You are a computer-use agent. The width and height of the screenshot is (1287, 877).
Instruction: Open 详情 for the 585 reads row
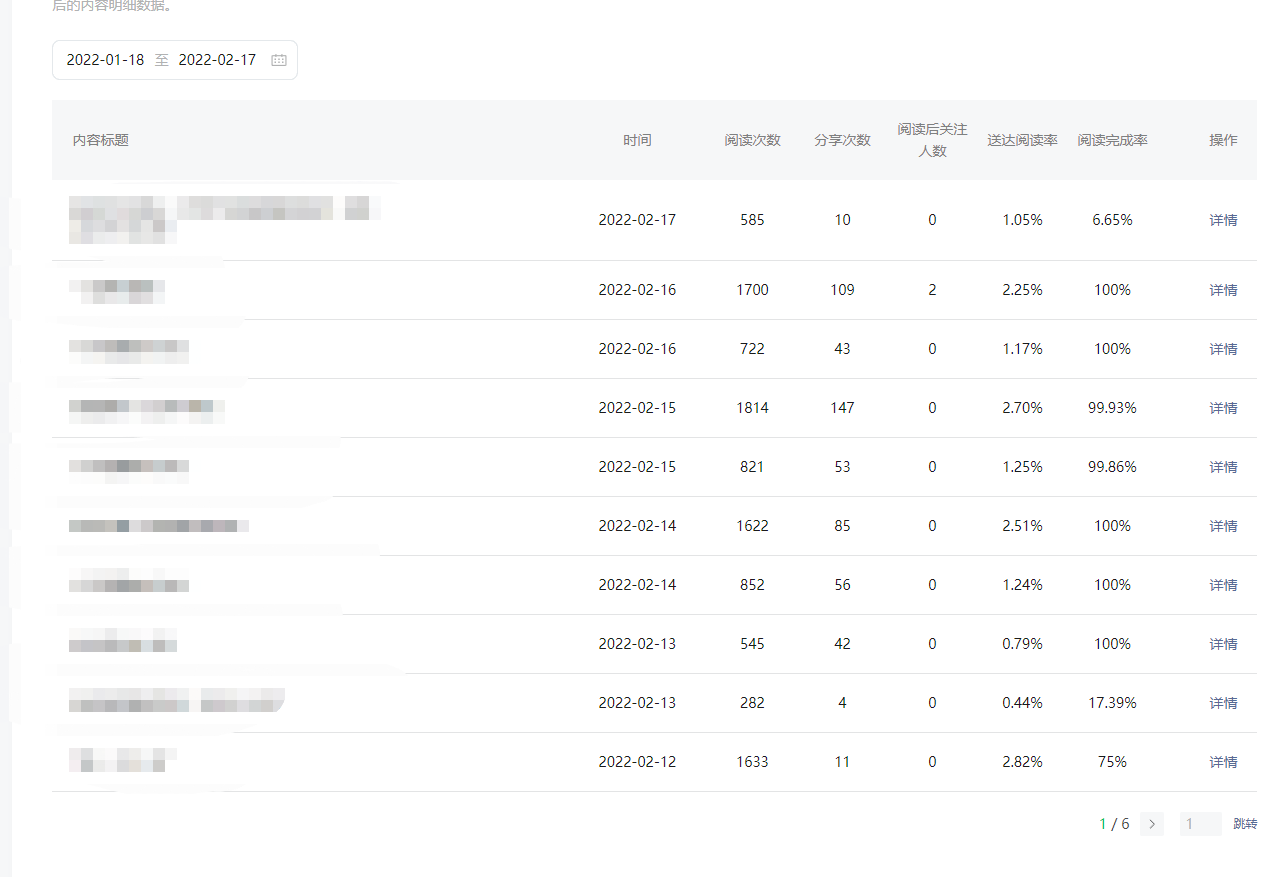click(x=1223, y=220)
